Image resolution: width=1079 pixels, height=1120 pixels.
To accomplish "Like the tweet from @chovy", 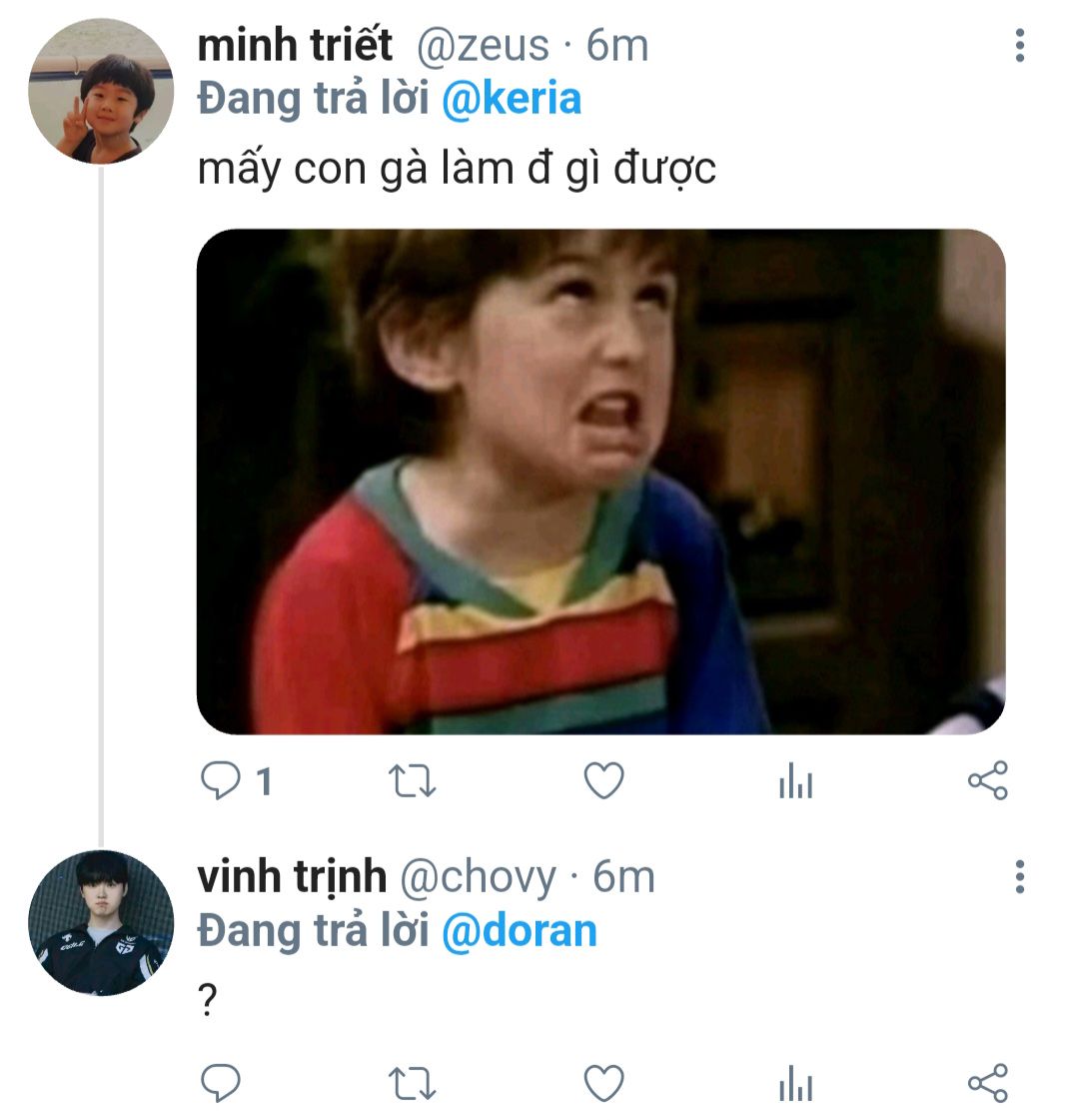I will [603, 1083].
